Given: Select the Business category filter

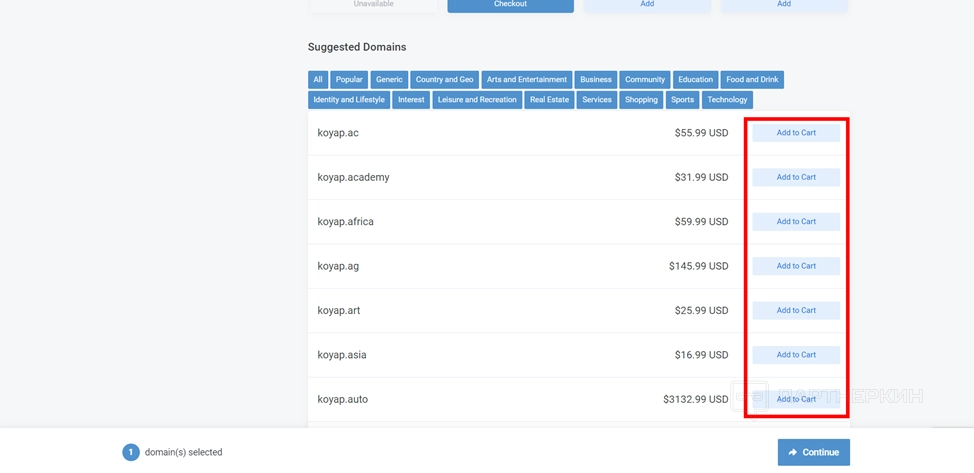Looking at the screenshot, I should tap(596, 80).
